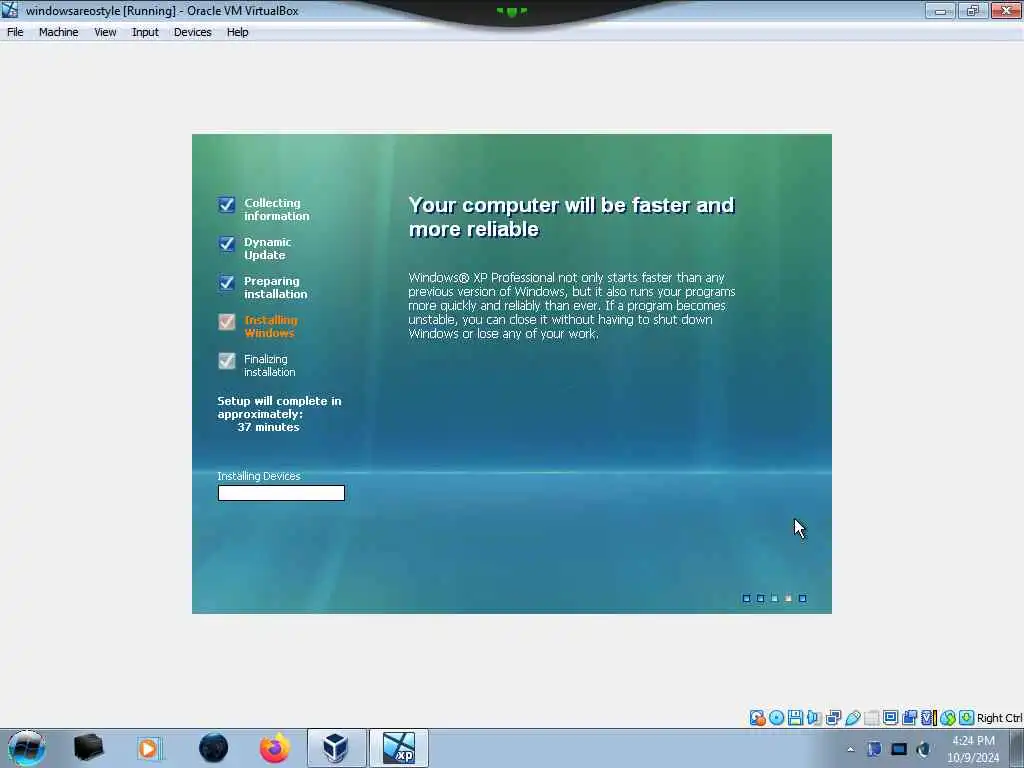The height and width of the screenshot is (768, 1024).
Task: Open the black box app in taskbar
Action: (x=88, y=748)
